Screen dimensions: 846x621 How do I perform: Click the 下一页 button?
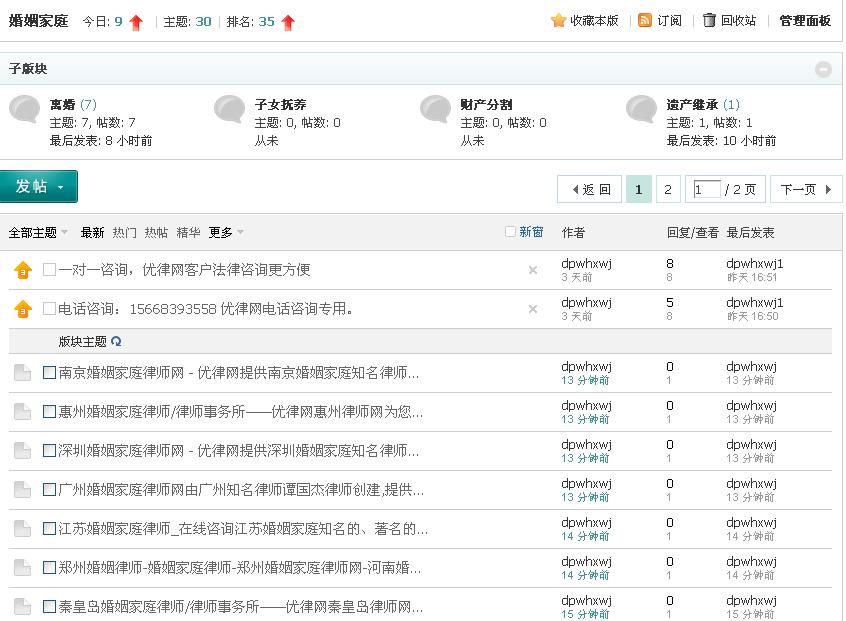coord(799,188)
